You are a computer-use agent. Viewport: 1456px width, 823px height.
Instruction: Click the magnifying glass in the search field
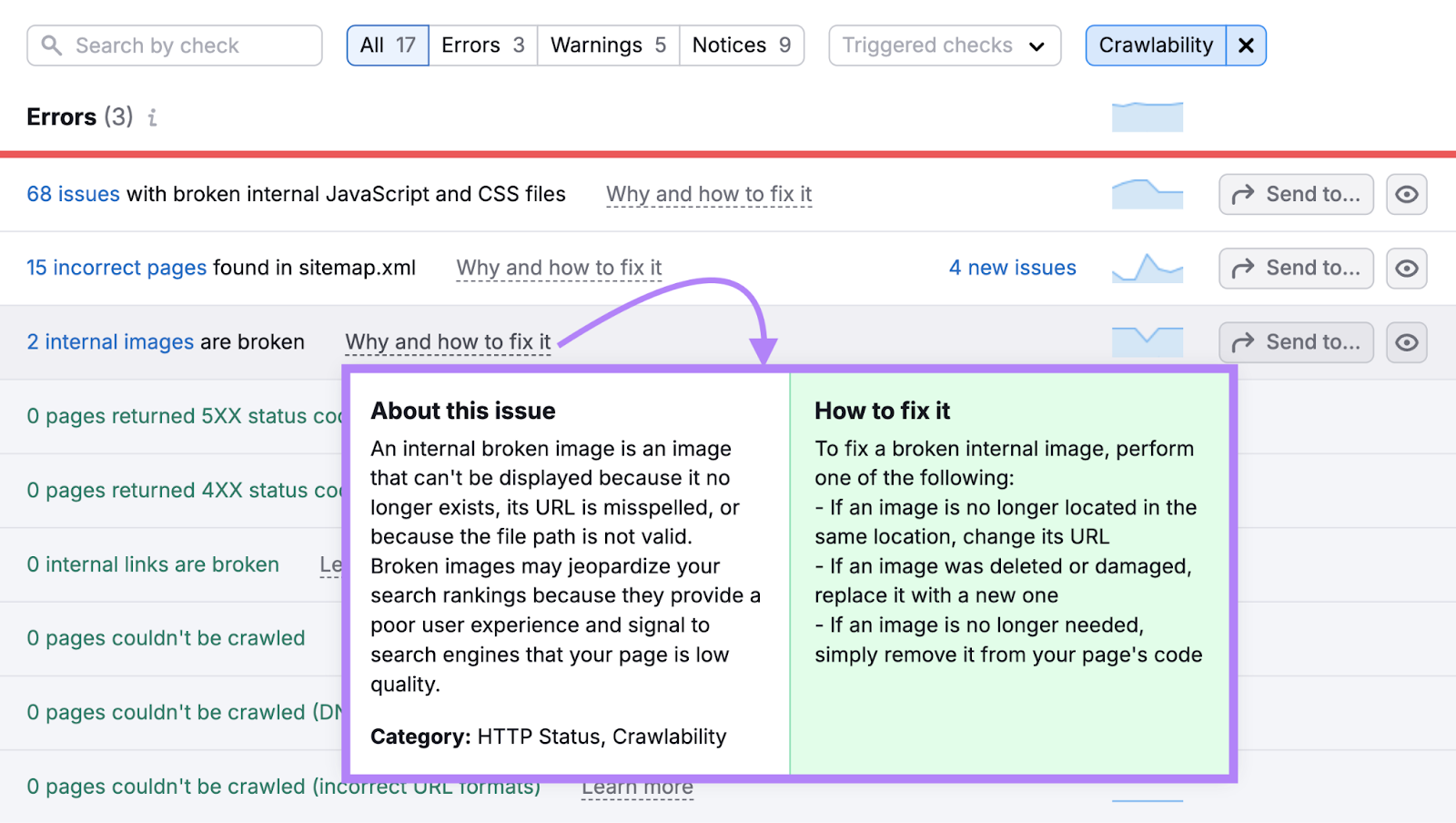53,45
